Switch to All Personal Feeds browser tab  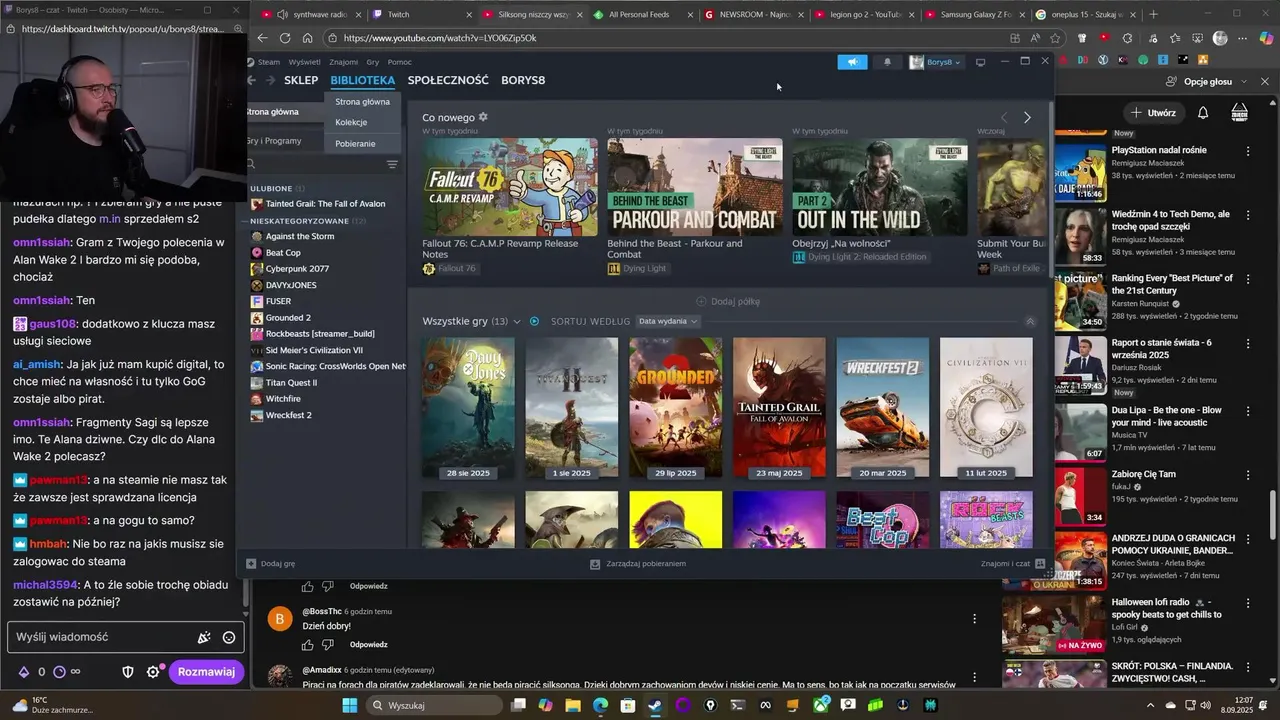click(x=640, y=15)
